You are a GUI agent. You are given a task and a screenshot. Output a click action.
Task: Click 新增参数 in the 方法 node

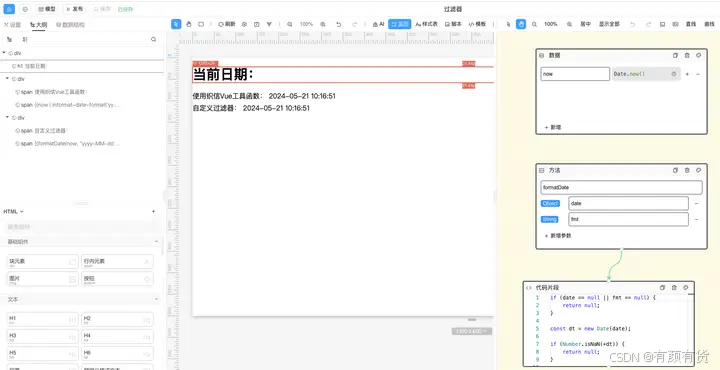click(558, 235)
